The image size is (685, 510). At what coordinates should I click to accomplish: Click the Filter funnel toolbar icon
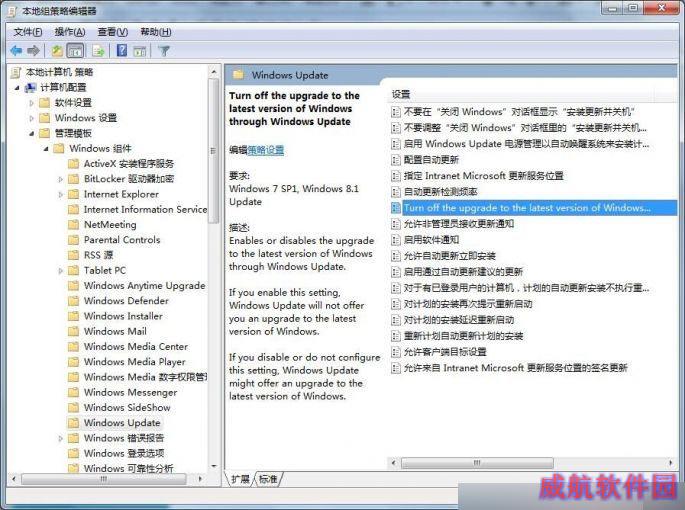tap(164, 51)
